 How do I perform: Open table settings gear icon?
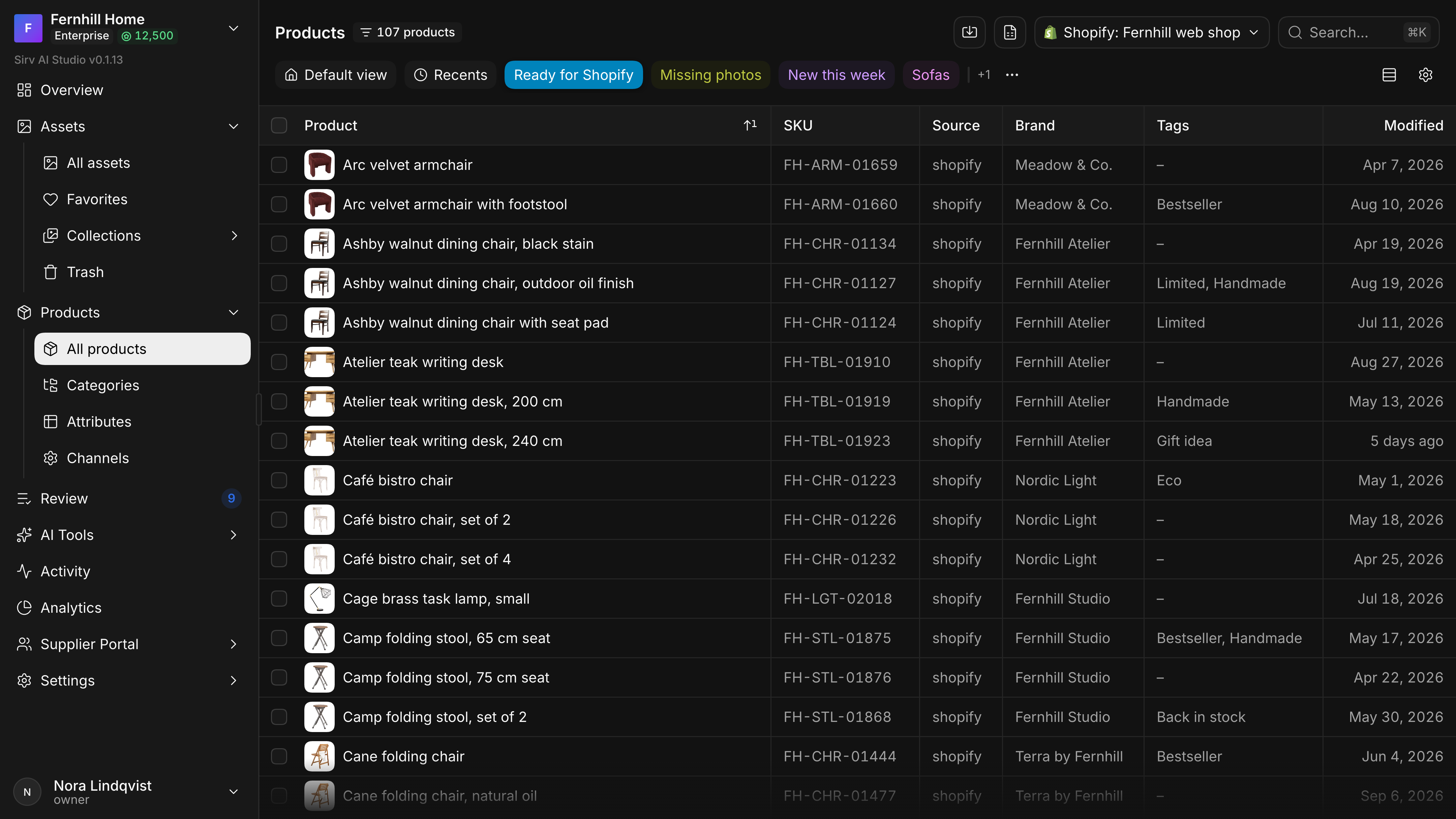(x=1425, y=74)
